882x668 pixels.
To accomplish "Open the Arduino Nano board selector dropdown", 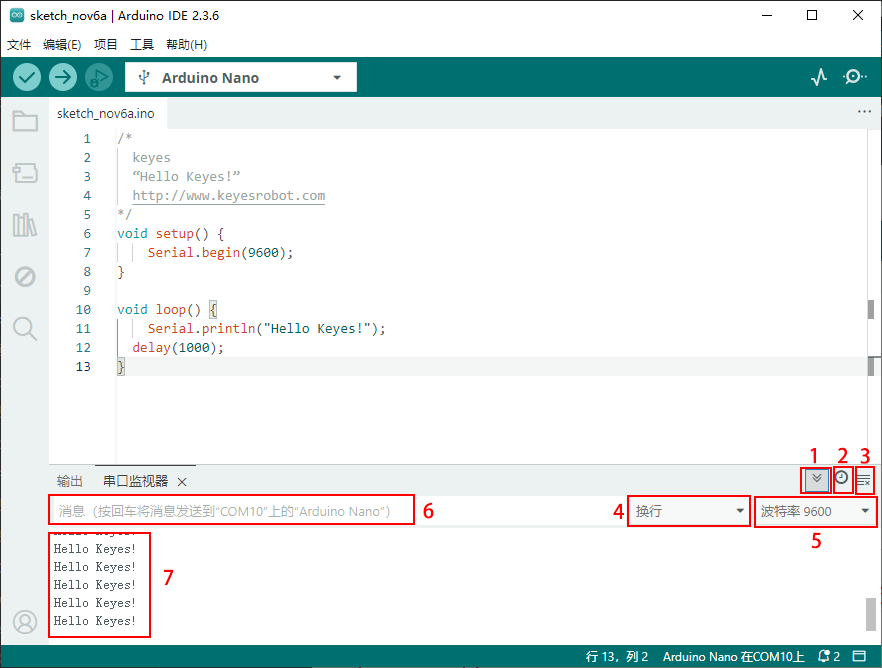I will point(241,77).
